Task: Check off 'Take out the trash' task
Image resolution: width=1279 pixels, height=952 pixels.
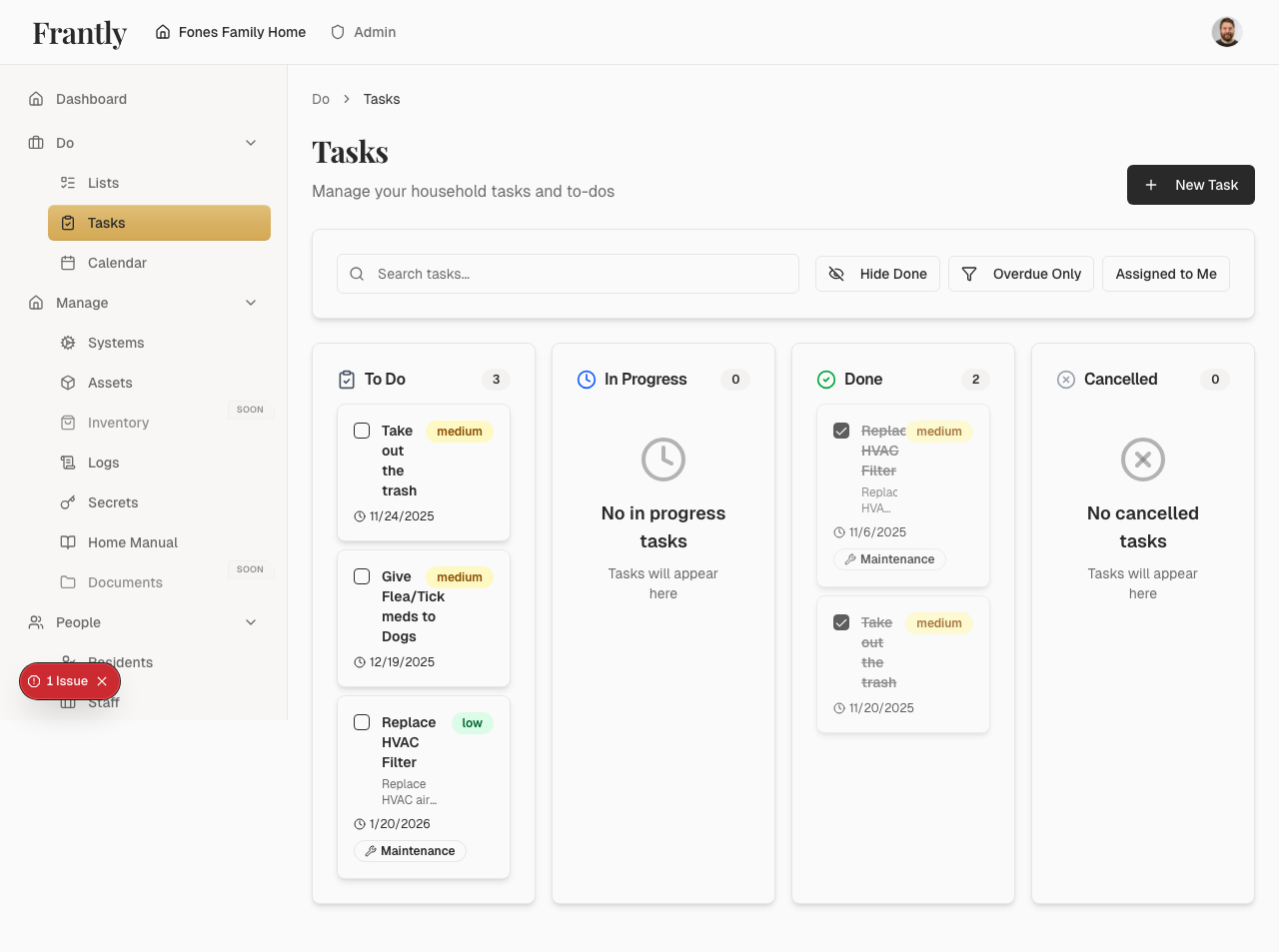Action: (362, 431)
